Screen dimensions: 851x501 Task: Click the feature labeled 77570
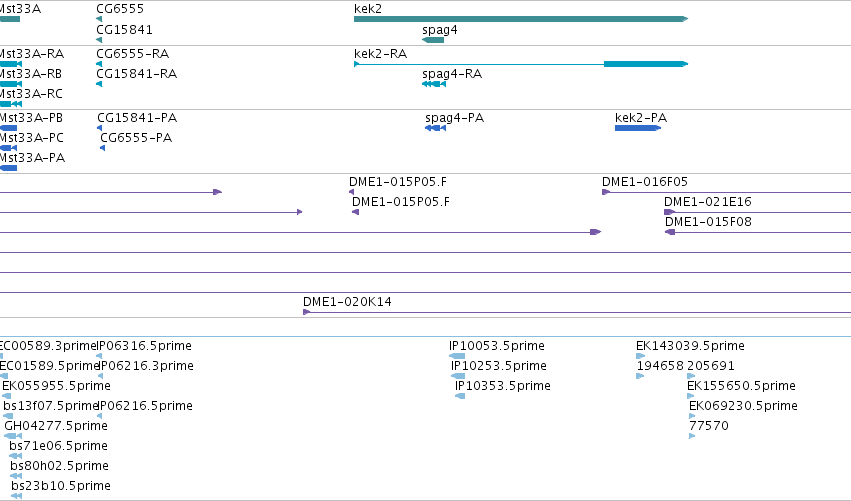coord(693,436)
